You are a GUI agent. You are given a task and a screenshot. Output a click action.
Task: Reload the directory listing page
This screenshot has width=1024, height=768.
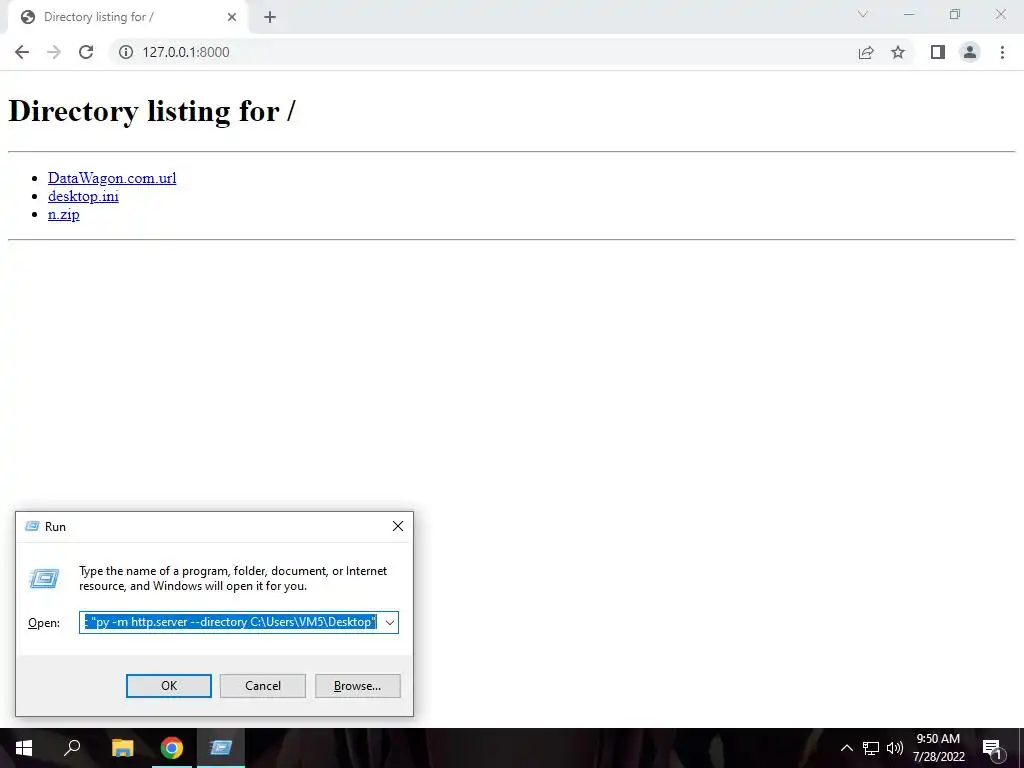pyautogui.click(x=86, y=52)
